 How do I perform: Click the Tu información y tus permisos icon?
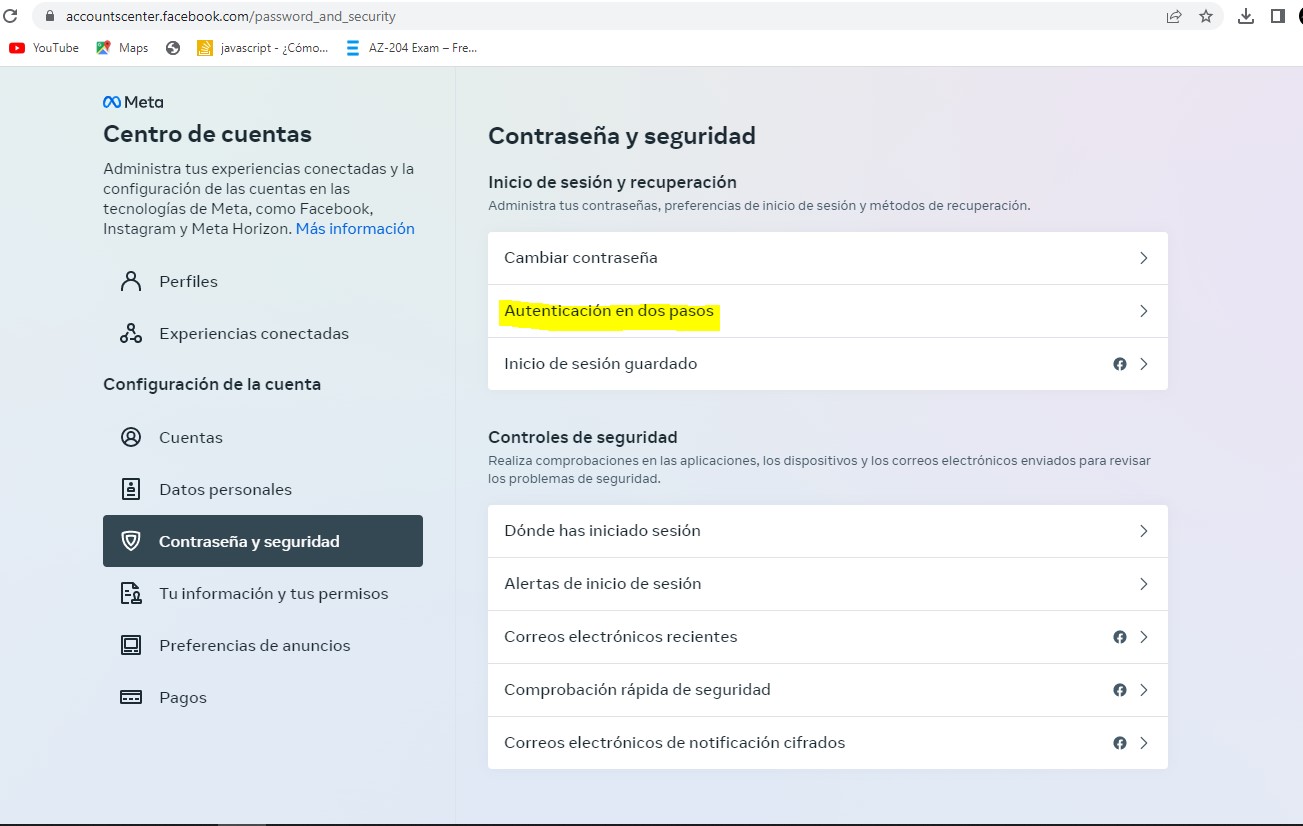(131, 593)
